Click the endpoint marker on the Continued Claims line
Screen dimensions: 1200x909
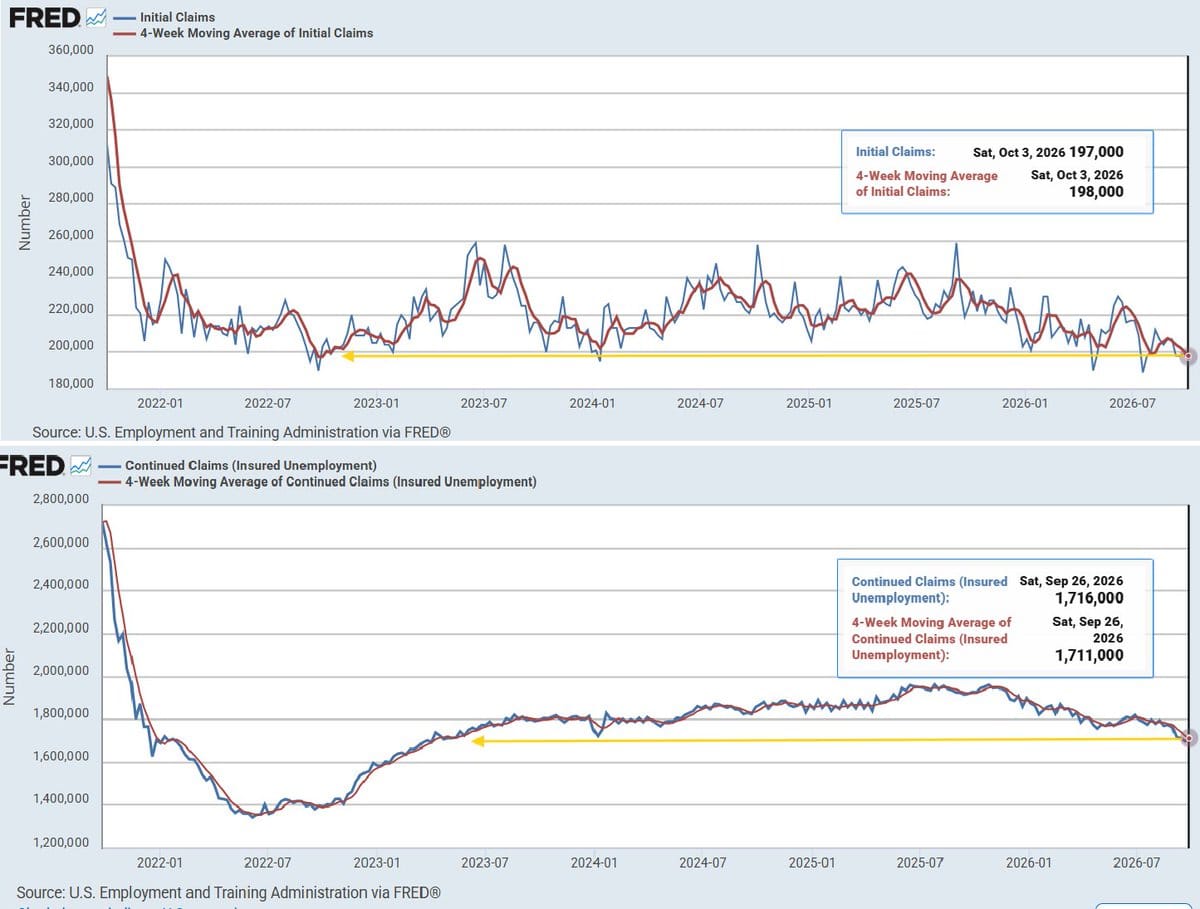pyautogui.click(x=1188, y=738)
